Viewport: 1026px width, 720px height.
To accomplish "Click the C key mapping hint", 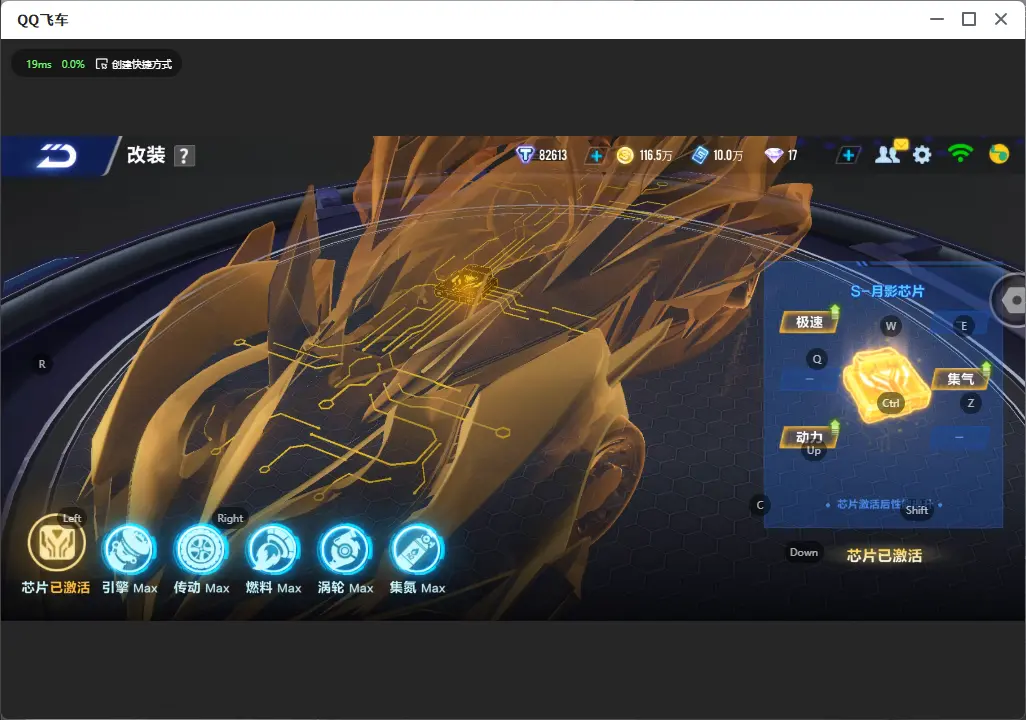I will pos(760,505).
